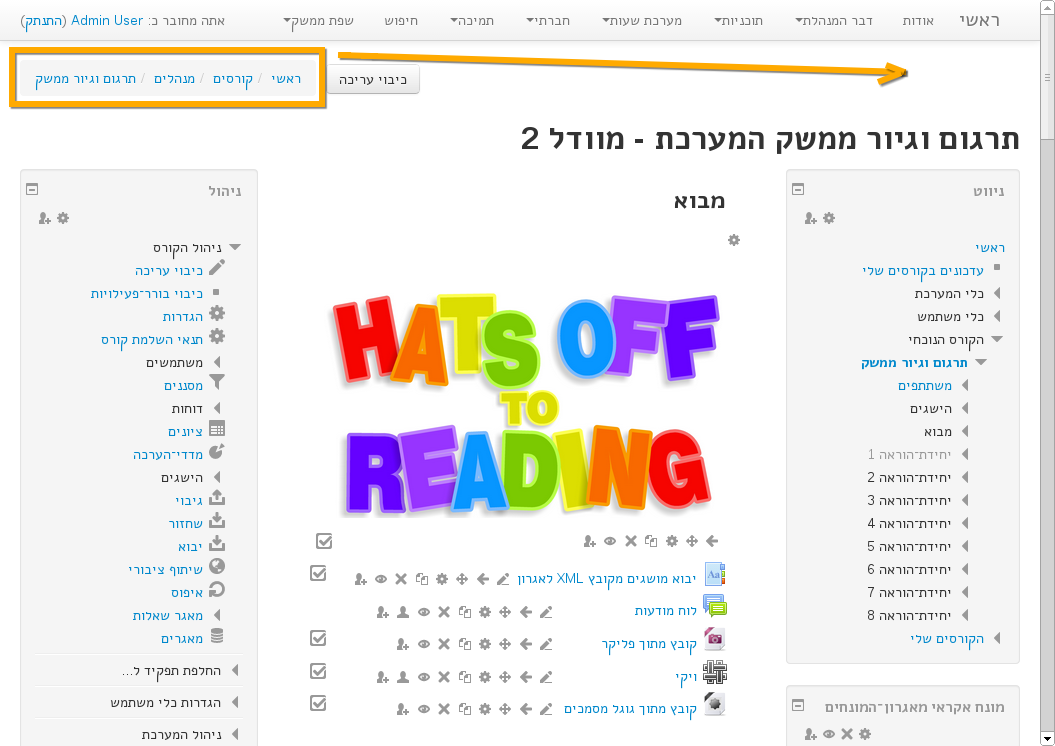Click the move crosshair icon for לוח מודעות
The width and height of the screenshot is (1055, 746).
[505, 612]
